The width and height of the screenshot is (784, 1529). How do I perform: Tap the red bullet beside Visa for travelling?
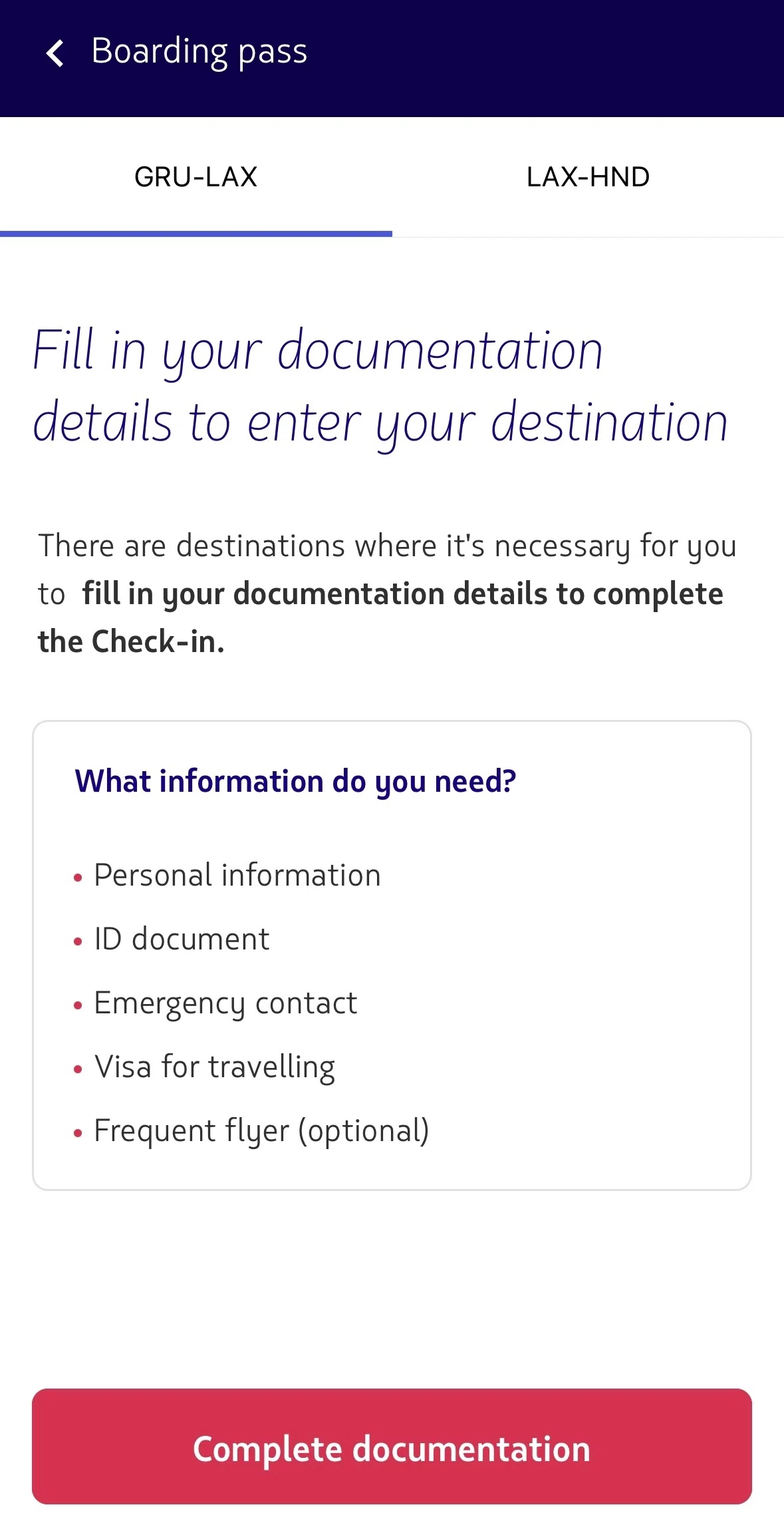[x=78, y=1070]
